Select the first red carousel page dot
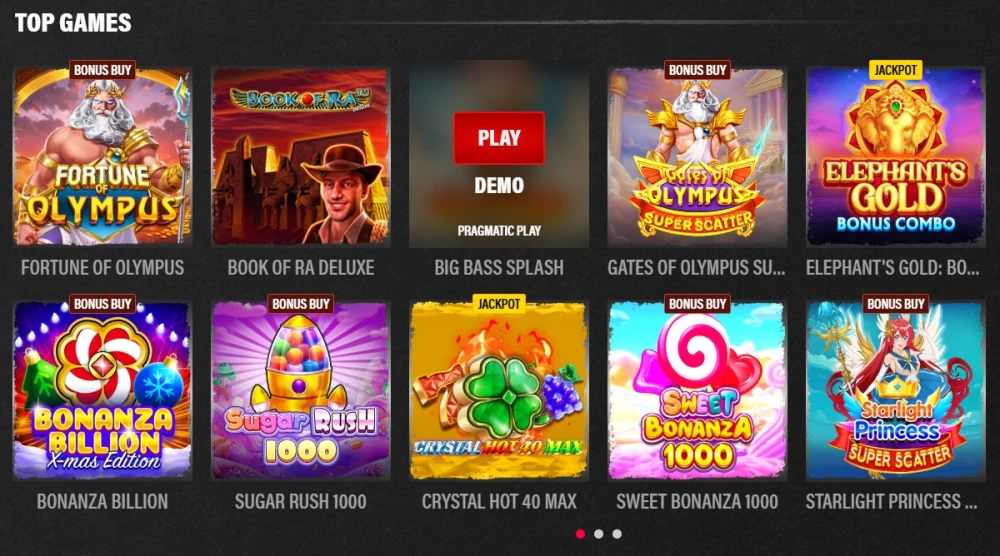 (x=580, y=534)
